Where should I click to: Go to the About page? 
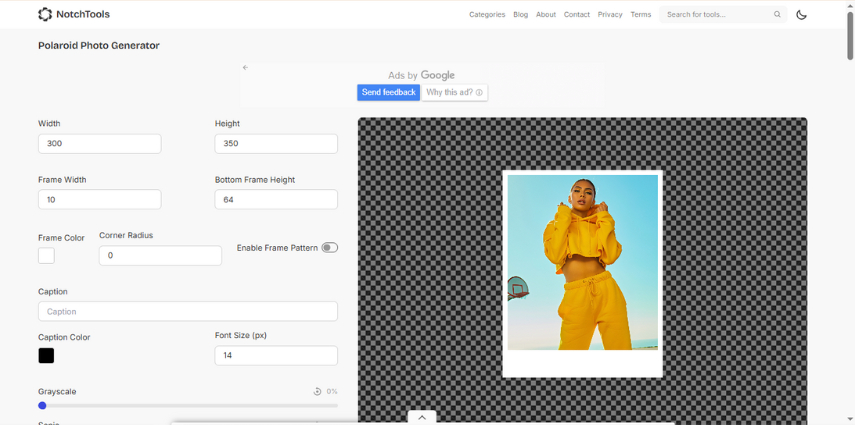546,15
